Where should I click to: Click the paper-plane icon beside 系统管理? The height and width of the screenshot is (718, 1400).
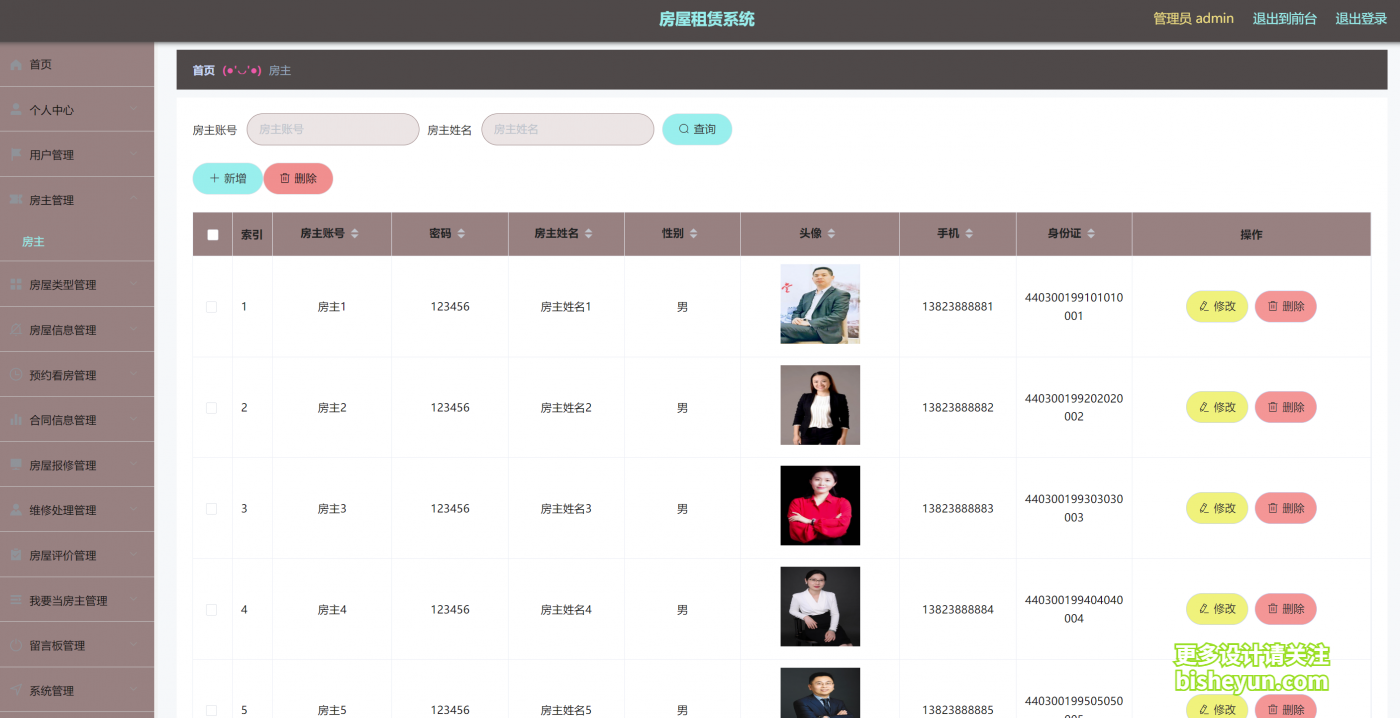coord(16,690)
